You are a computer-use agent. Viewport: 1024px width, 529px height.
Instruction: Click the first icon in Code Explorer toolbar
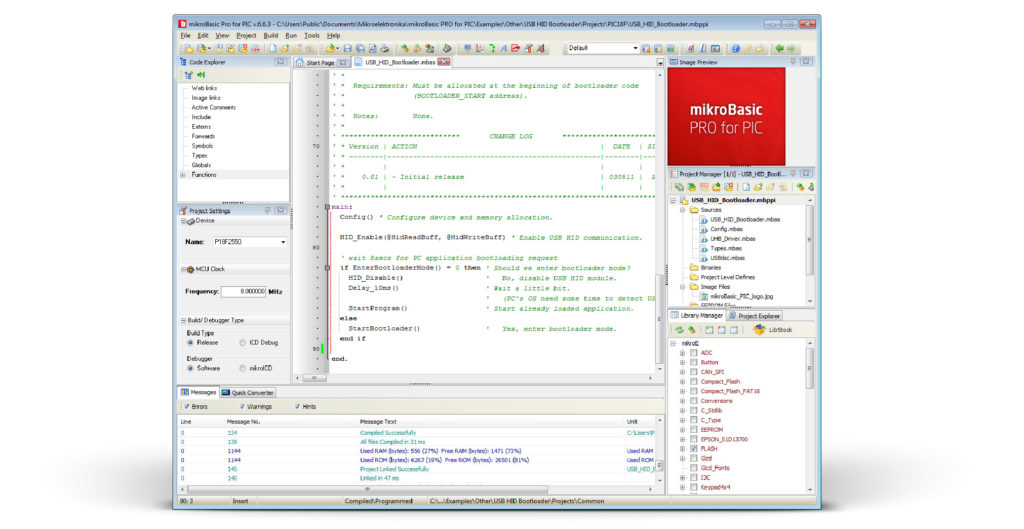188,75
